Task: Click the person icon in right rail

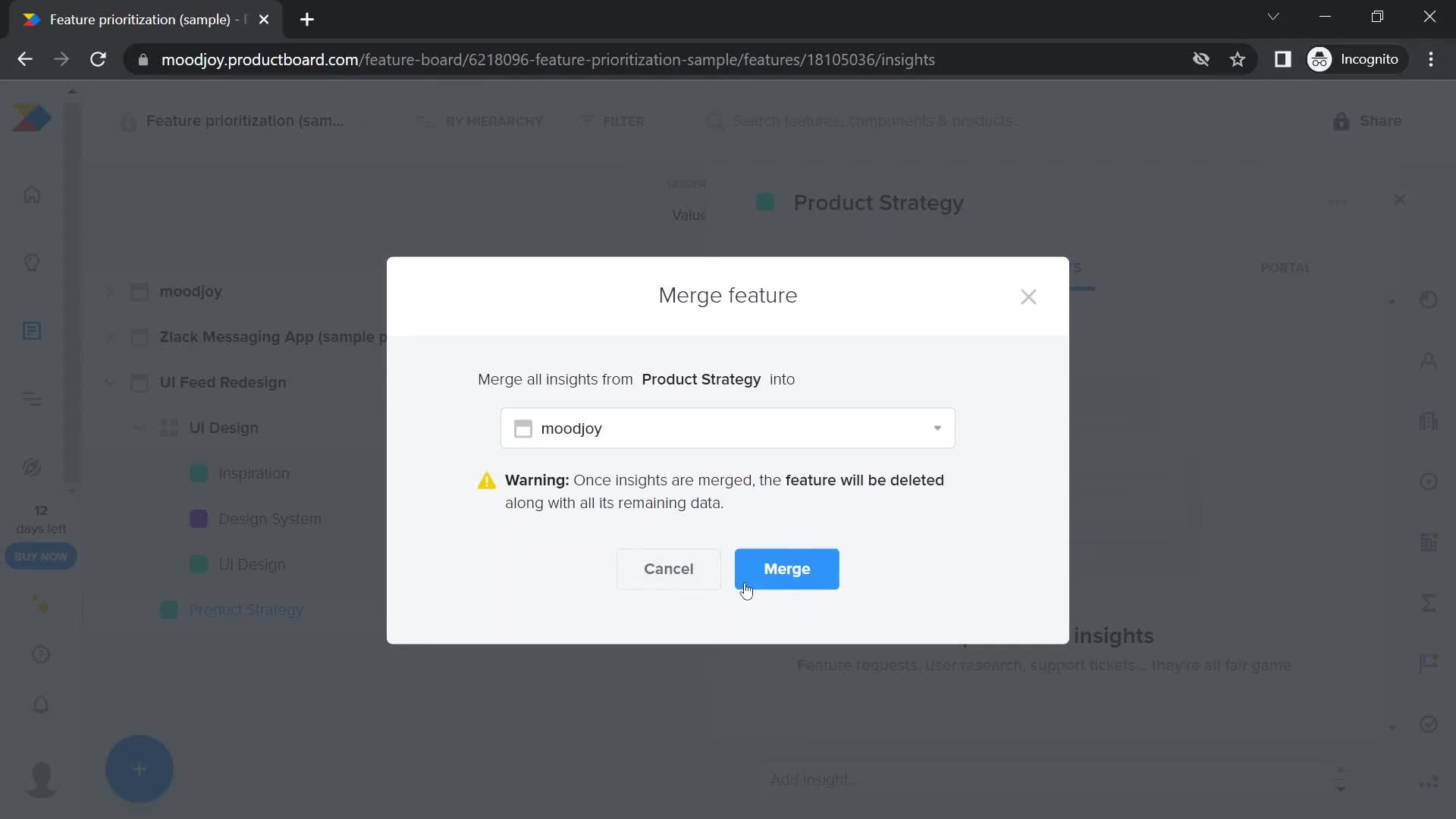Action: [x=1429, y=360]
